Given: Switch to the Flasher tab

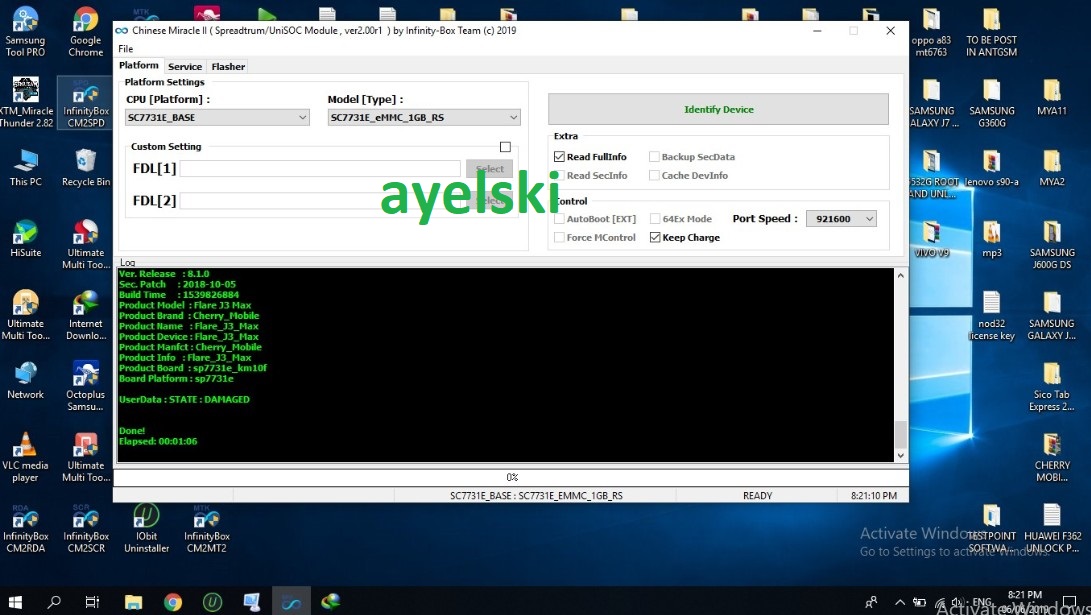Looking at the screenshot, I should pos(228,67).
